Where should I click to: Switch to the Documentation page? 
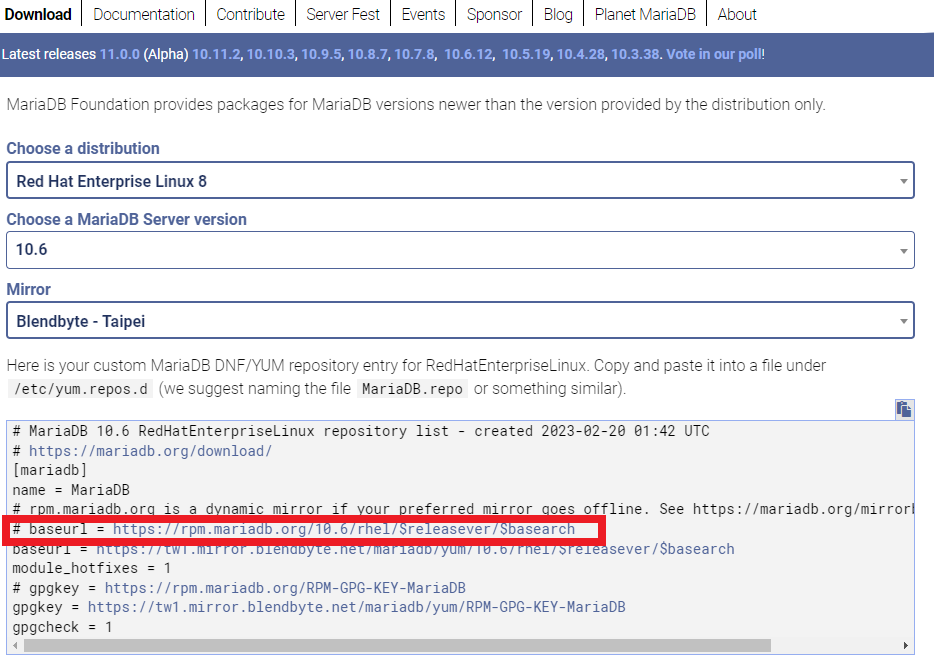(x=143, y=14)
